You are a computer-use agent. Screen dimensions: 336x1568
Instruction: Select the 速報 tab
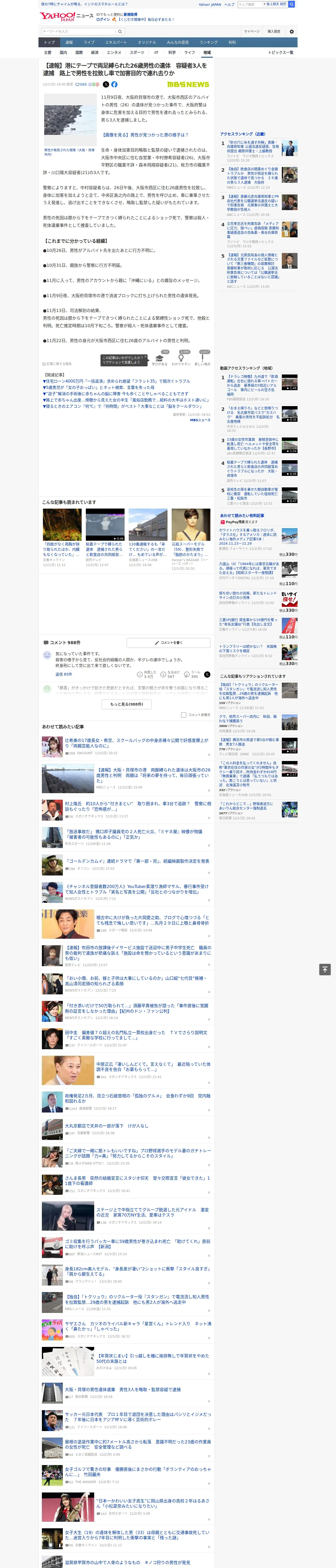[69, 42]
